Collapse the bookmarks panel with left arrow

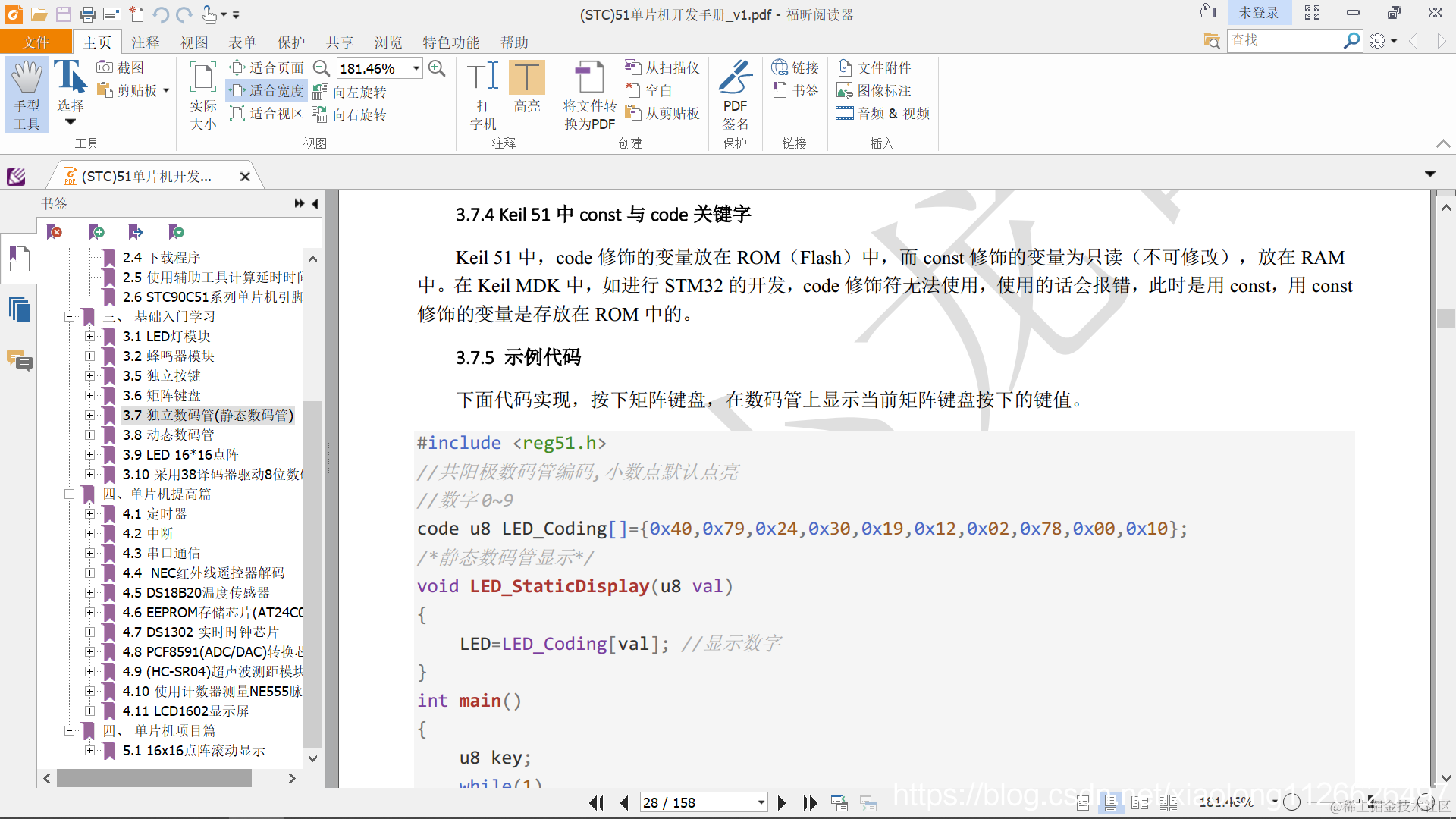(x=315, y=203)
